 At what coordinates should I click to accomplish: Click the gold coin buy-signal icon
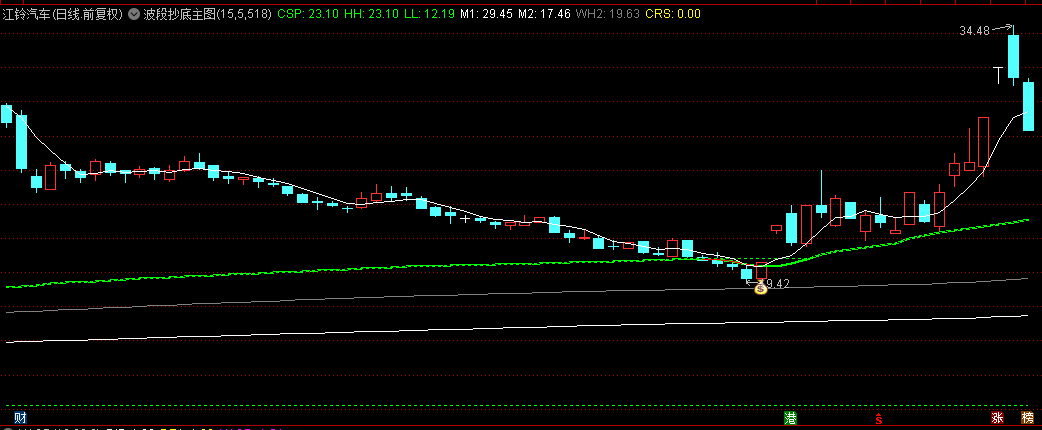pos(762,288)
